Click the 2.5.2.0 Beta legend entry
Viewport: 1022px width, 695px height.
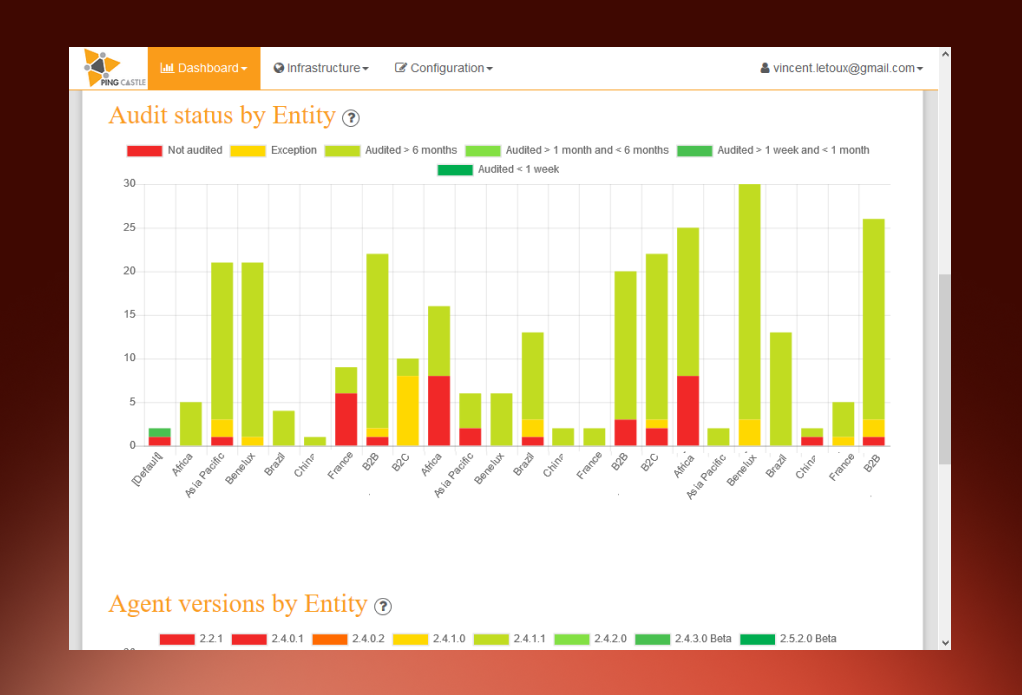[789, 639]
